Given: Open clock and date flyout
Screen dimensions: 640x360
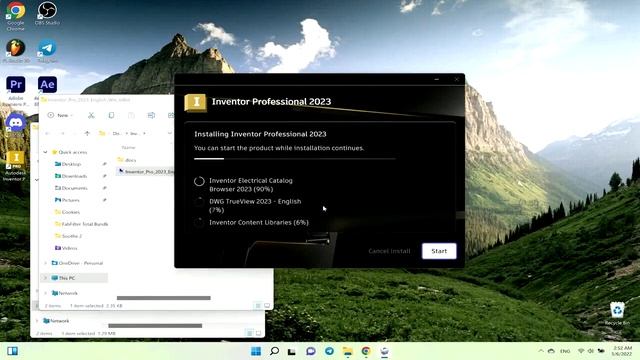Looking at the screenshot, I should click(622, 351).
